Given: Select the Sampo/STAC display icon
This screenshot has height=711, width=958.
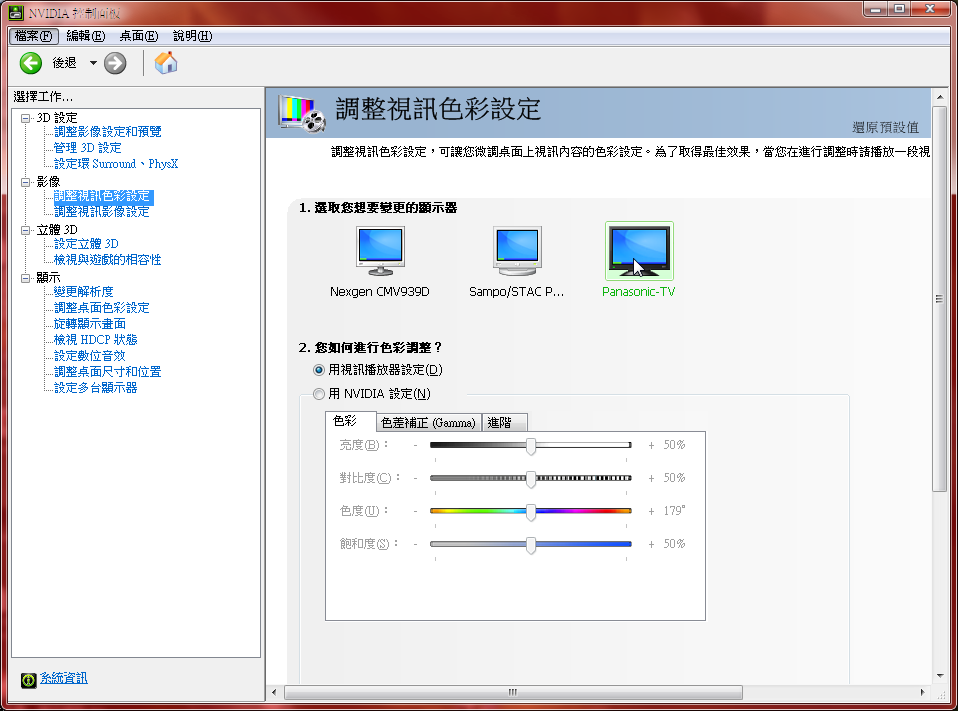Looking at the screenshot, I should coord(516,251).
